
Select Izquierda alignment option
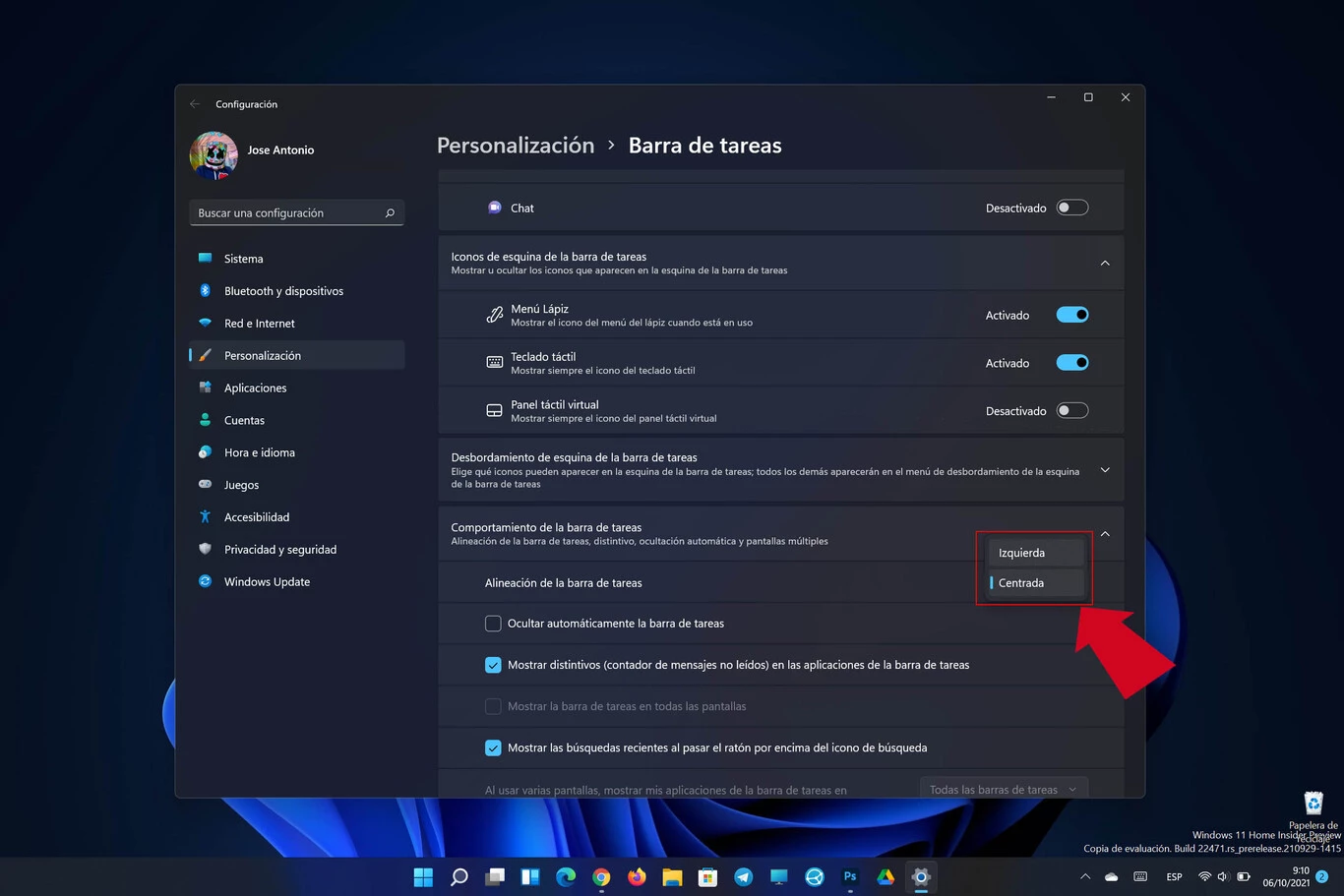coord(1034,553)
